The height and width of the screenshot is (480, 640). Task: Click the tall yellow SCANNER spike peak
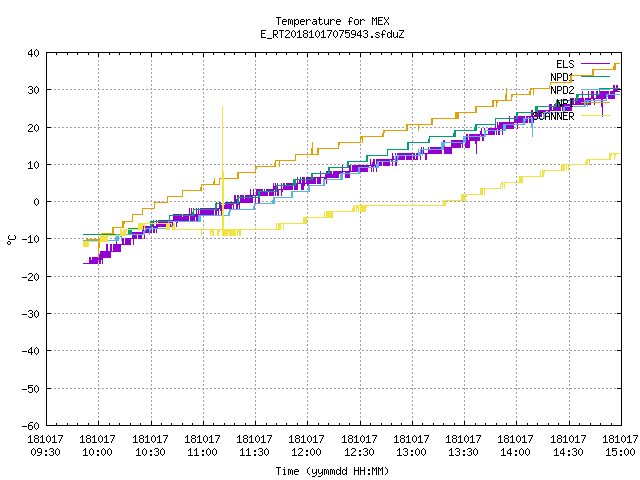click(x=222, y=107)
